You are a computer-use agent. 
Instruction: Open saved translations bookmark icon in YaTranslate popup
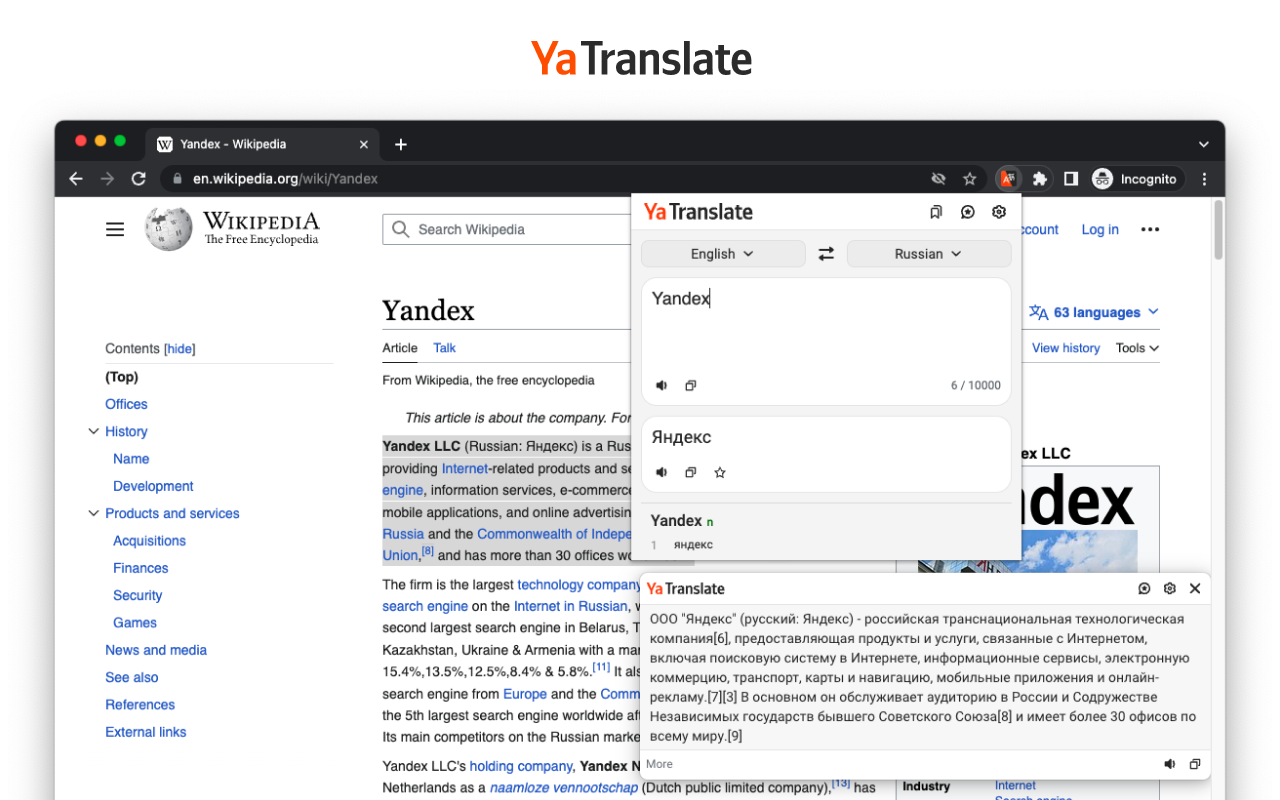[x=936, y=211]
